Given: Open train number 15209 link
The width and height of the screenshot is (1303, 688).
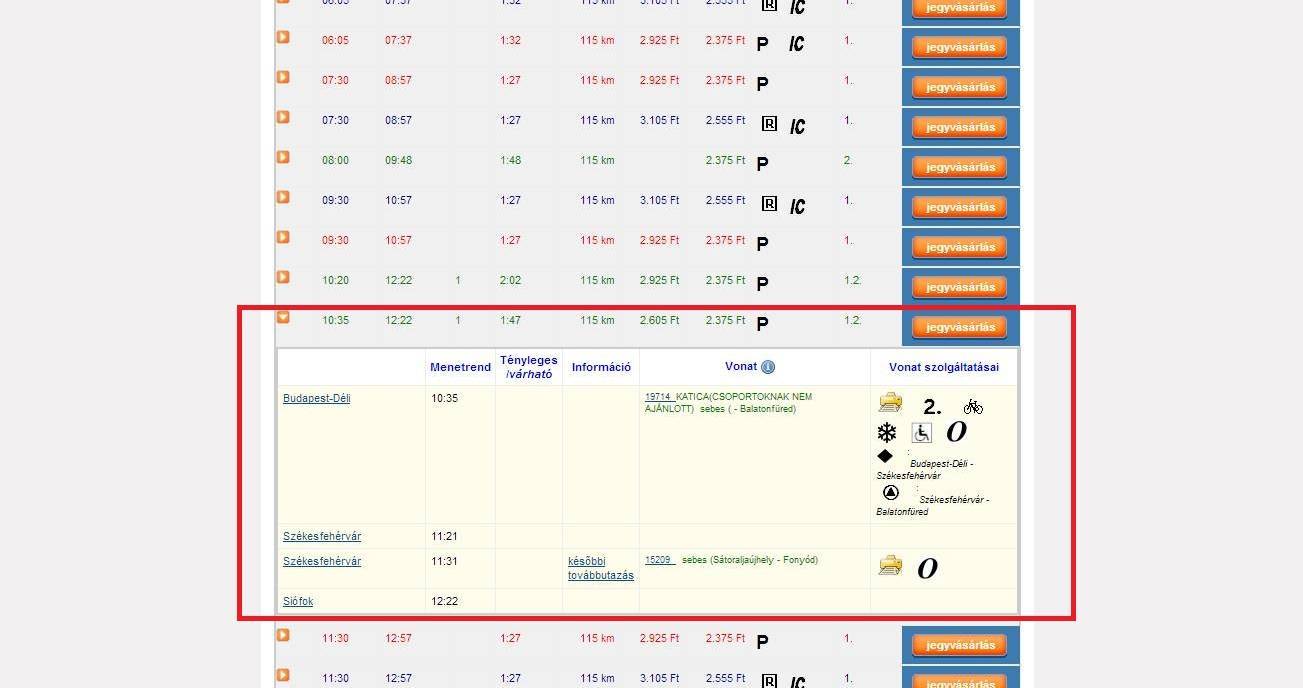Looking at the screenshot, I should coord(658,560).
